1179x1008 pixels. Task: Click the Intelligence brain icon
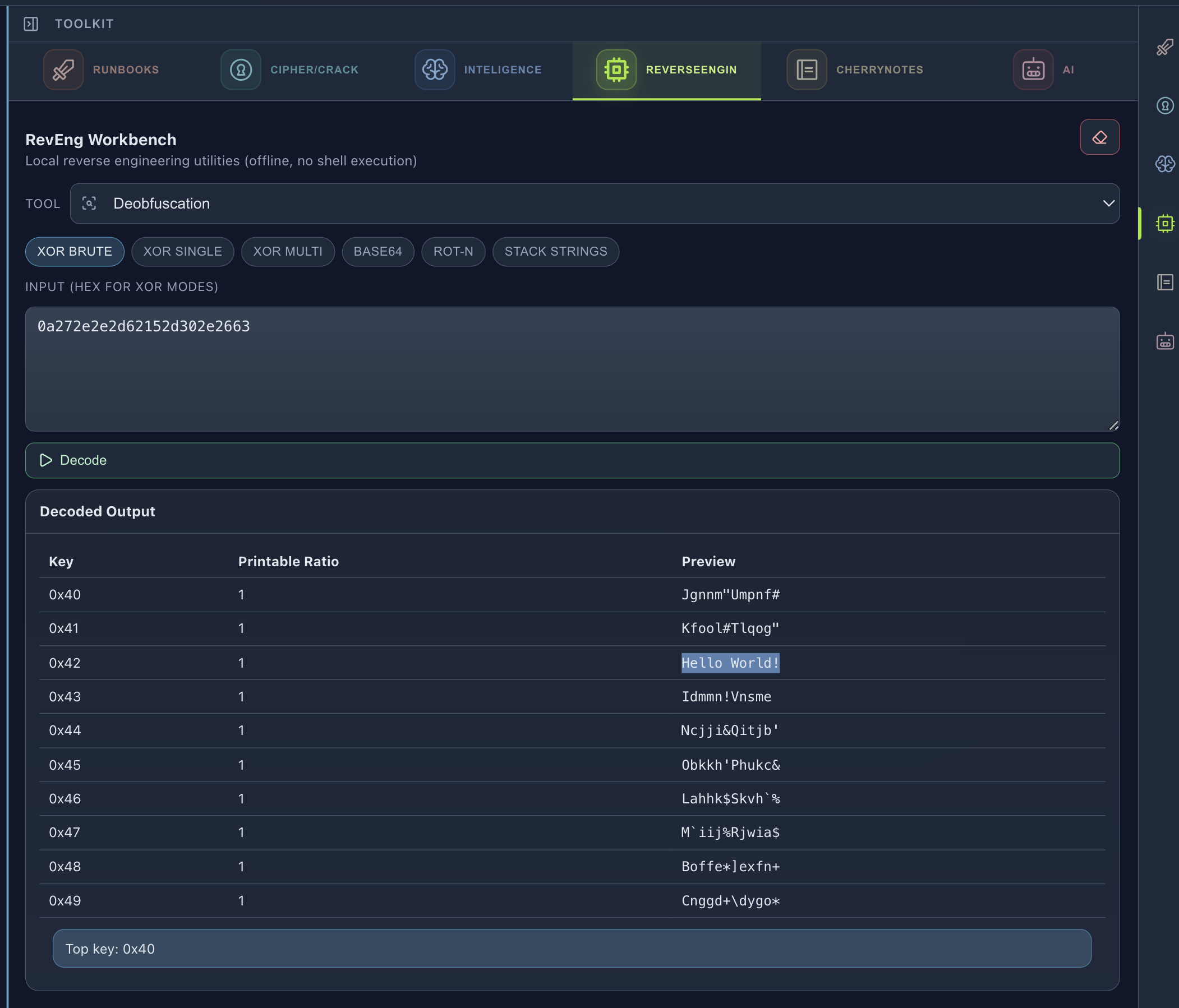[x=435, y=70]
